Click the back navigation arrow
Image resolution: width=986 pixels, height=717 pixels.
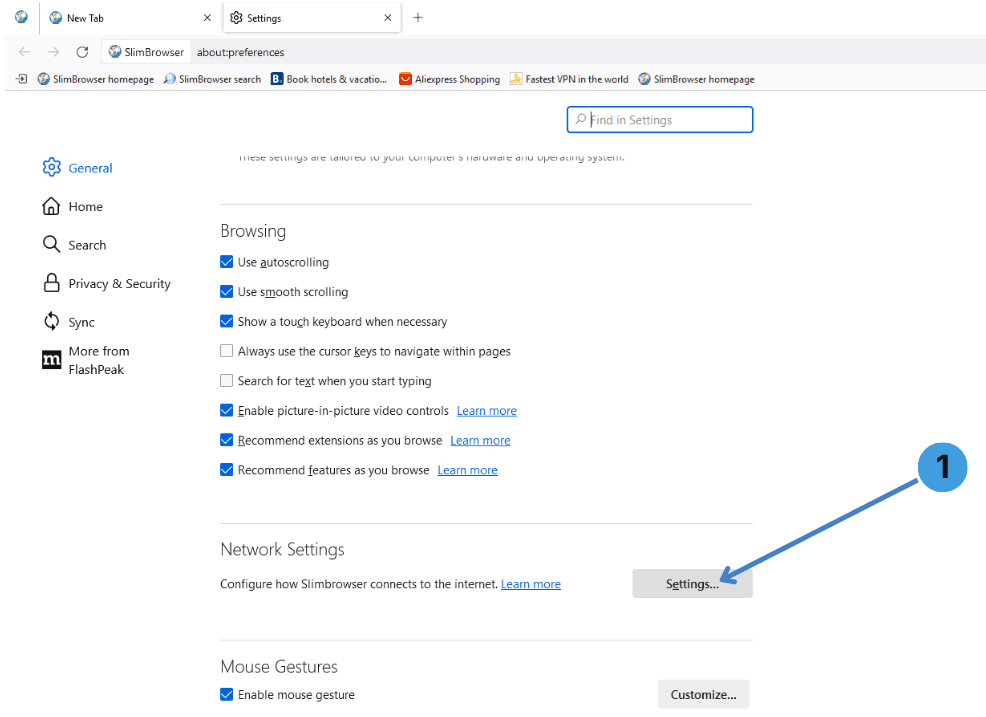coord(24,52)
